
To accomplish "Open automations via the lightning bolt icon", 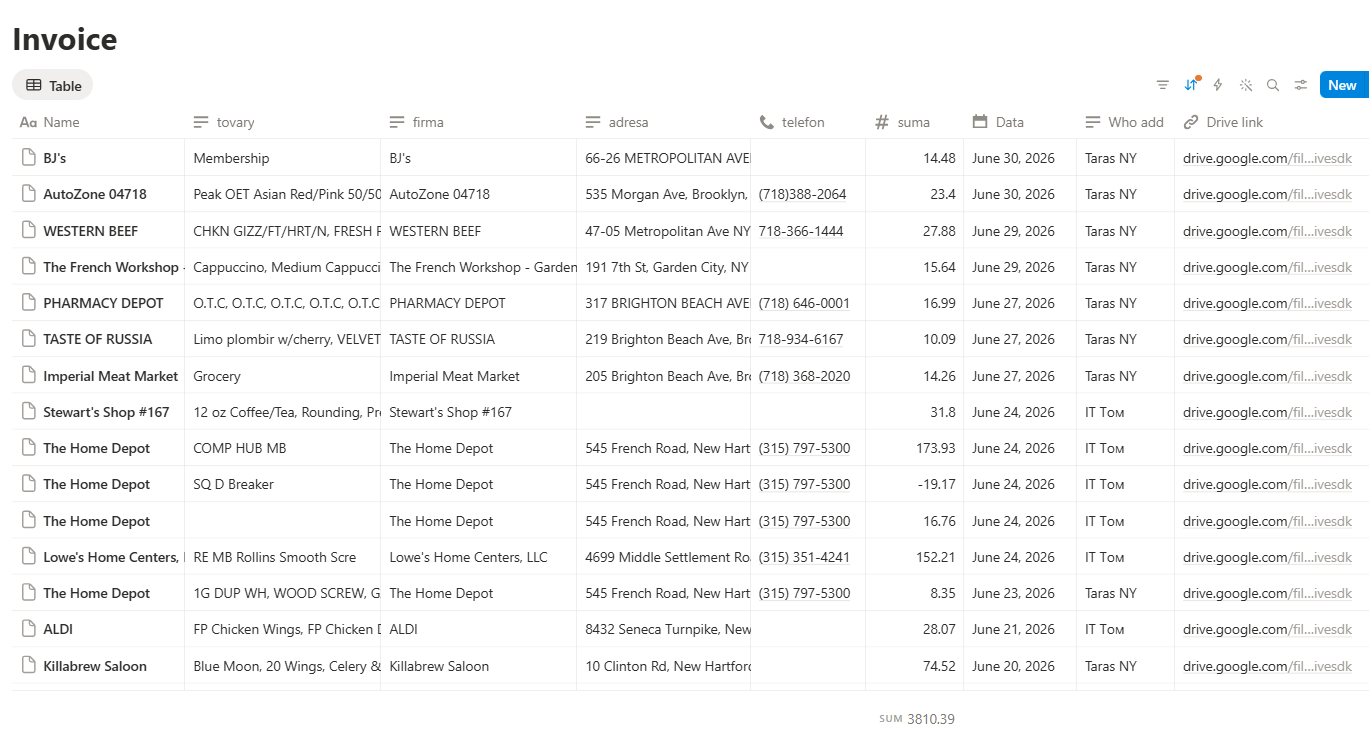I will [1218, 85].
